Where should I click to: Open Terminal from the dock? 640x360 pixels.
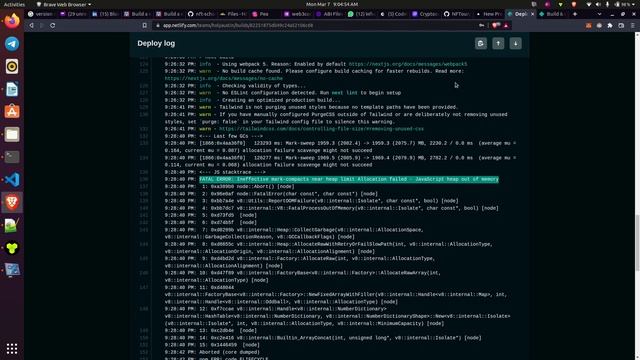point(12,157)
